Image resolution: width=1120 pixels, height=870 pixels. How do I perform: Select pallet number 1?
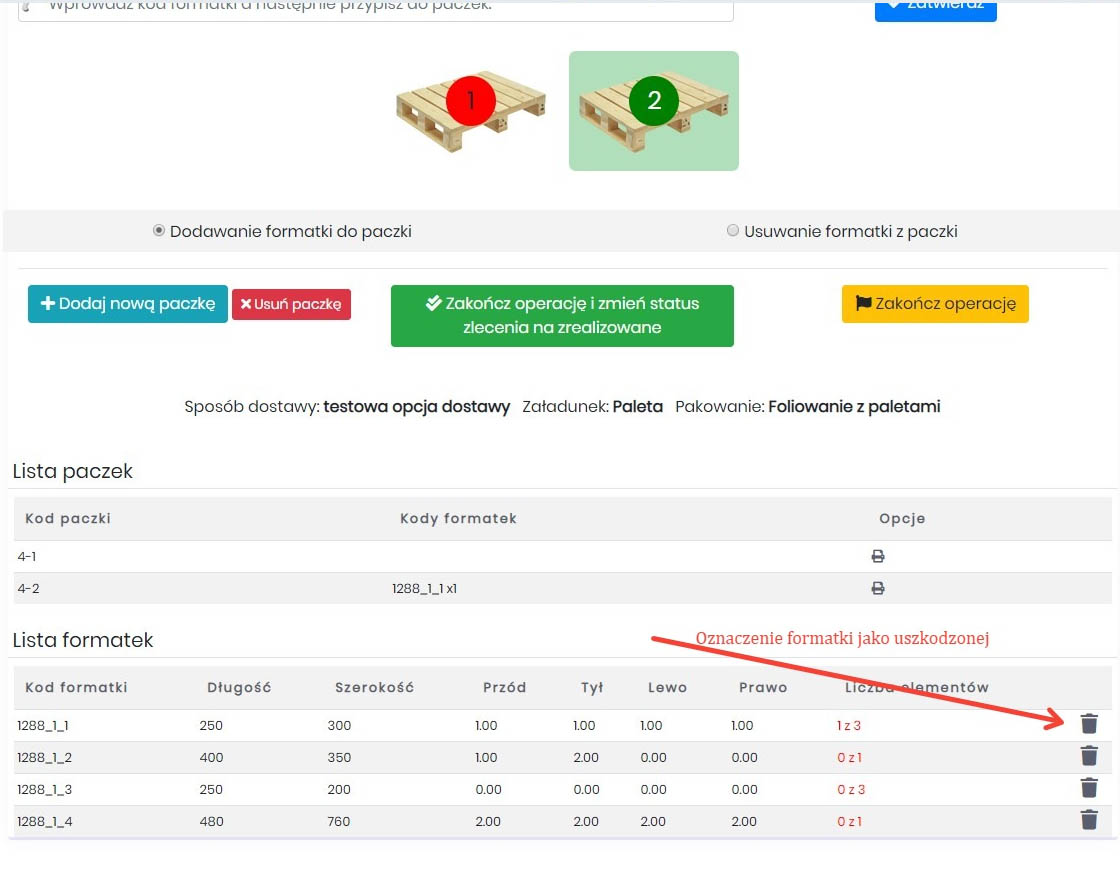471,109
